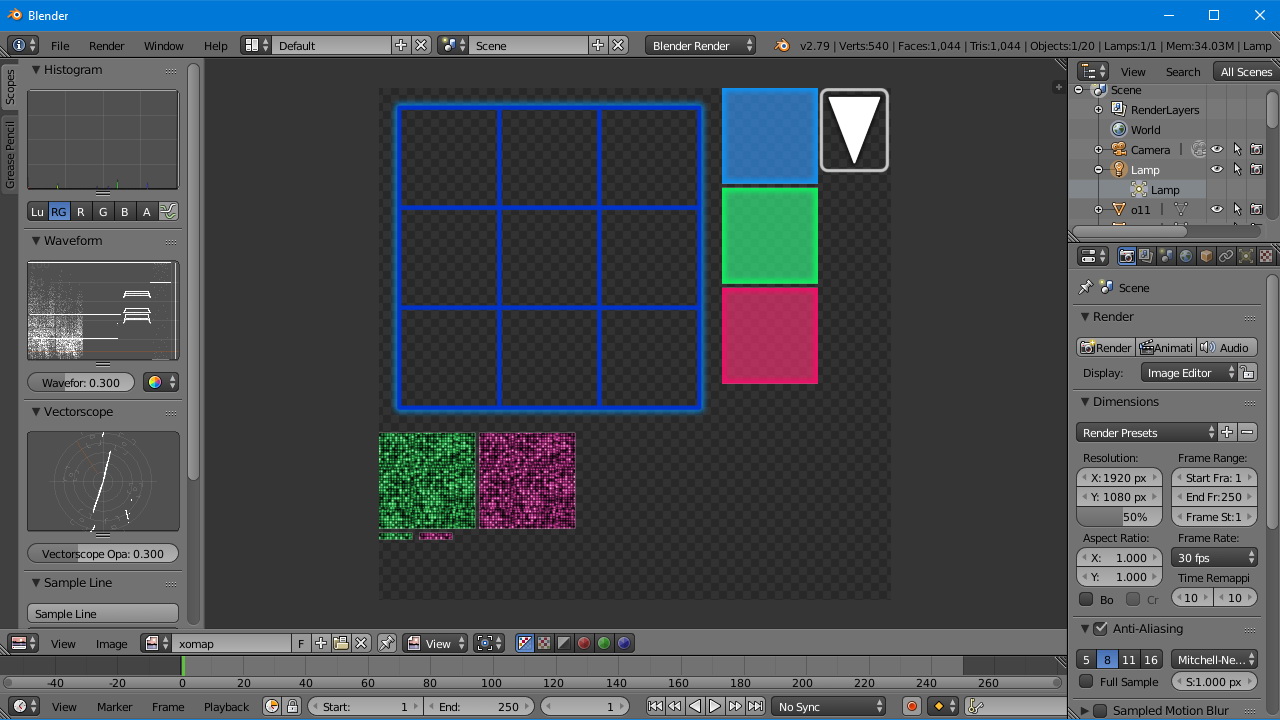The image size is (1280, 720).
Task: Toggle fake user F for xomap
Action: (x=301, y=643)
